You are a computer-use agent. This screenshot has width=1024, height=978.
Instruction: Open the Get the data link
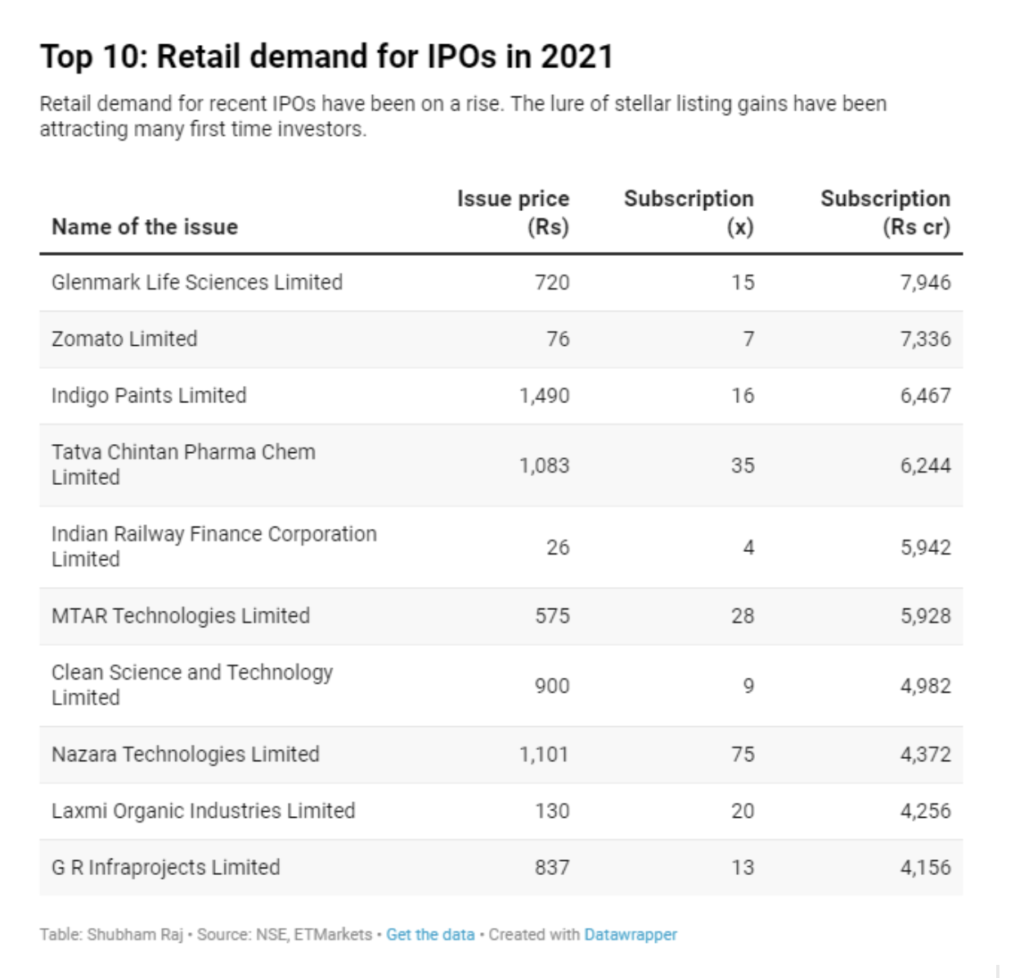pos(430,935)
